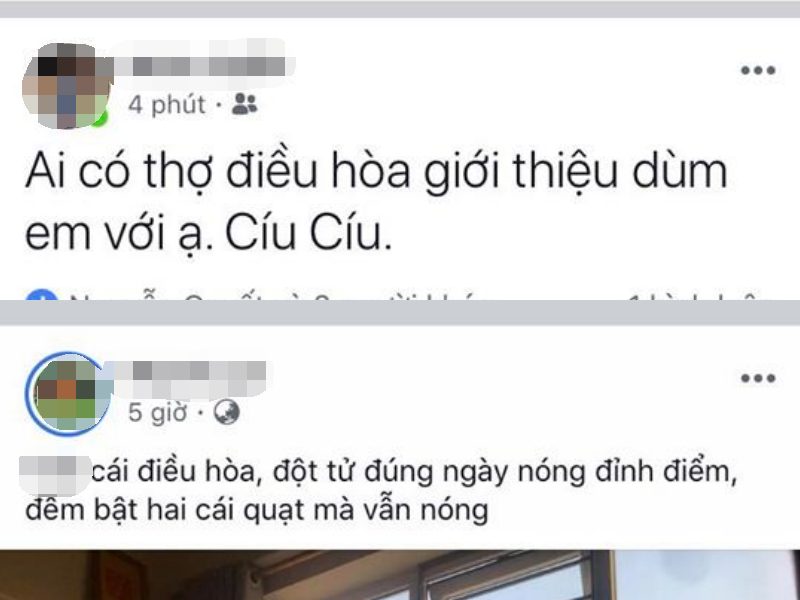The width and height of the screenshot is (800, 600).
Task: Click the 4 phút timestamp
Action: (167, 105)
